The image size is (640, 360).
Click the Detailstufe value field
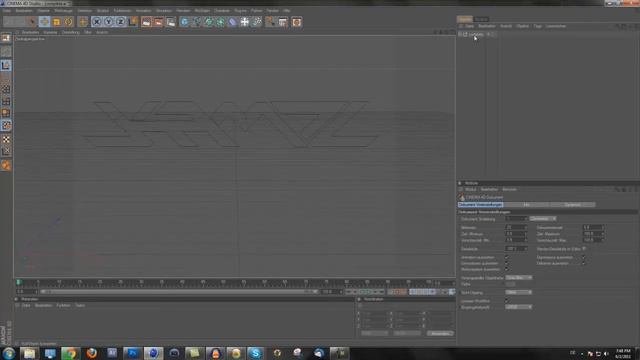[x=516, y=249]
